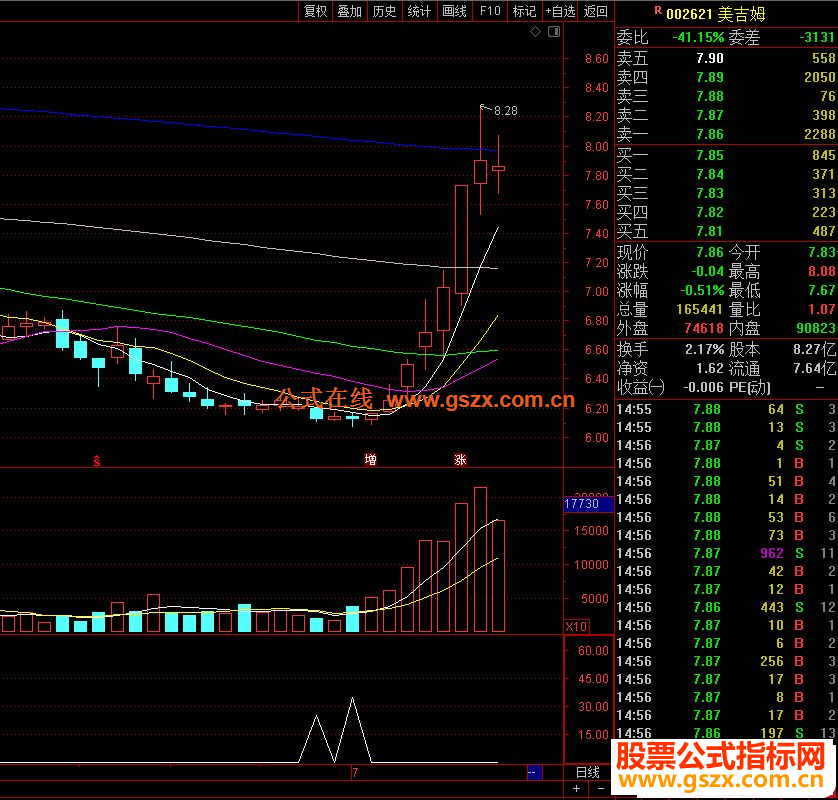838x800 pixels.
Task: Click the 现价 current price 7.86
Action: (x=710, y=252)
